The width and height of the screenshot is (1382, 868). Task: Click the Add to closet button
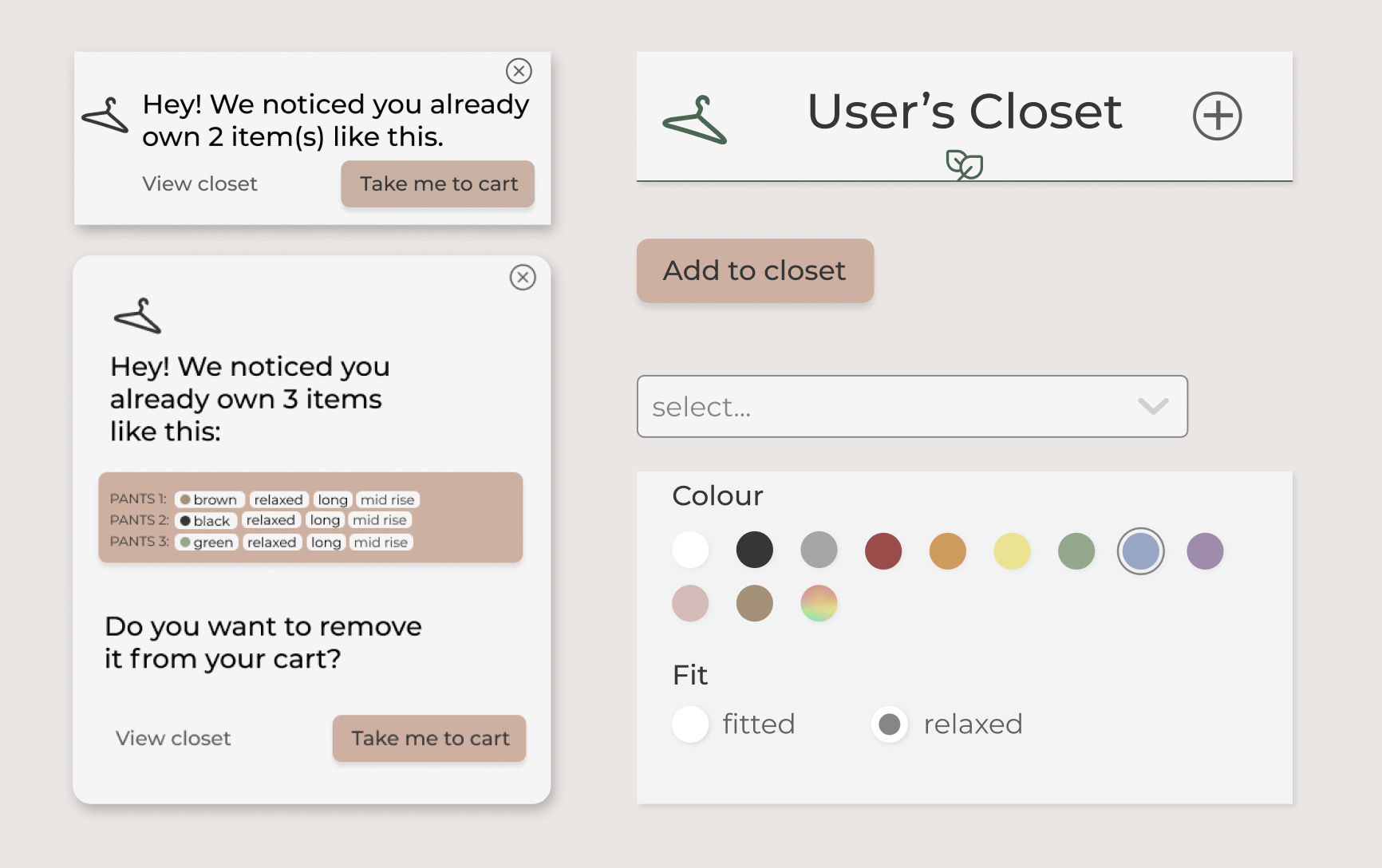tap(755, 270)
